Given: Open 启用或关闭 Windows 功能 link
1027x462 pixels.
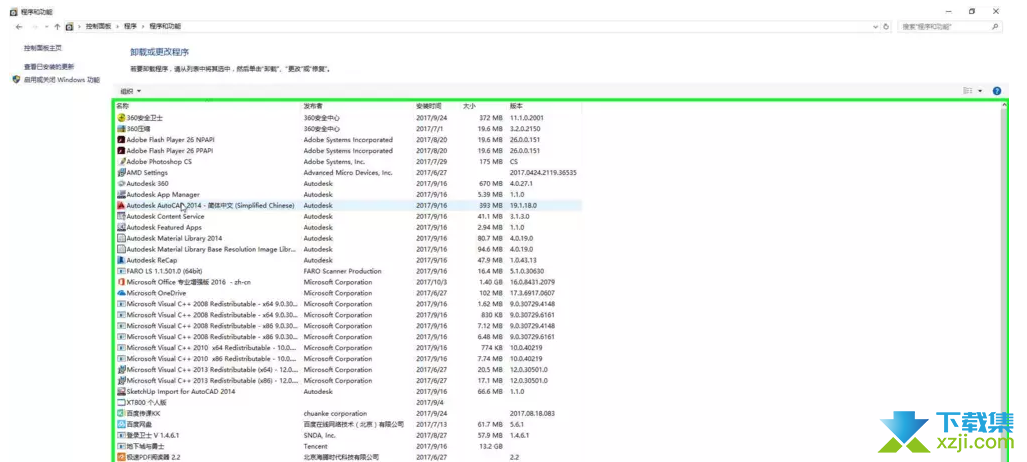Looking at the screenshot, I should coord(62,80).
